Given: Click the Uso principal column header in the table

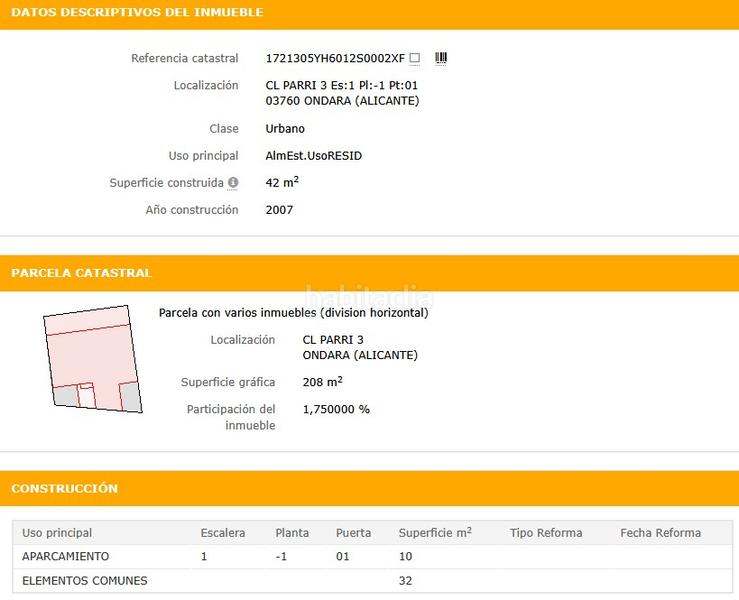Looking at the screenshot, I should pos(57,533).
